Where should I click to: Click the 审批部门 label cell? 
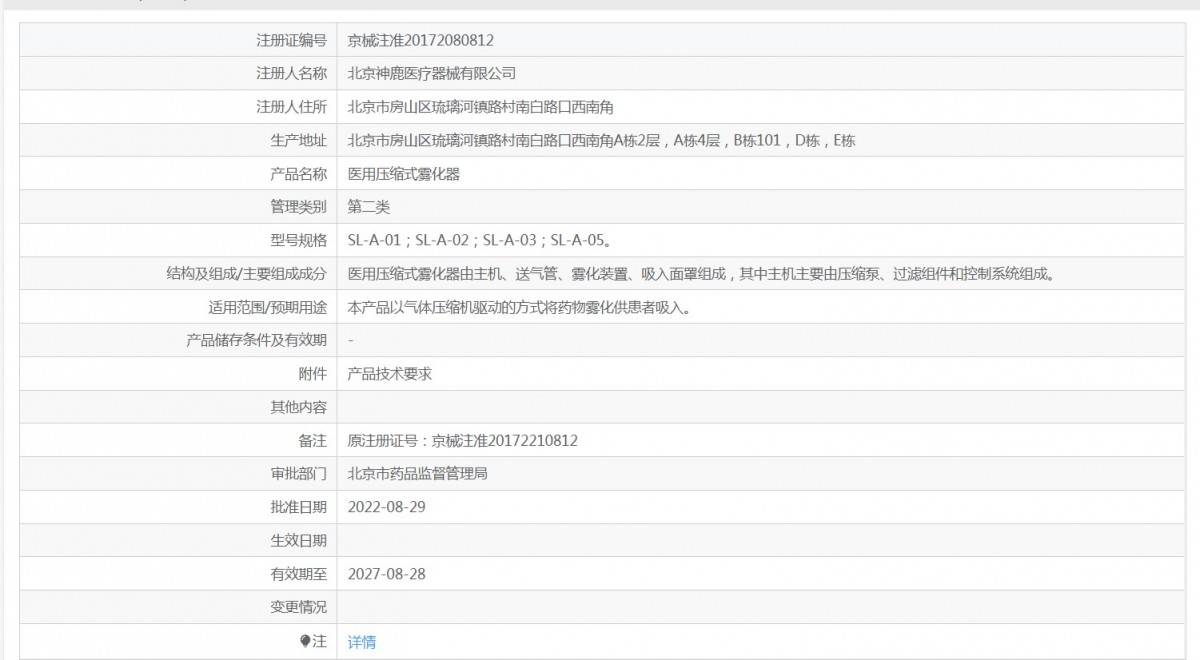(178, 474)
